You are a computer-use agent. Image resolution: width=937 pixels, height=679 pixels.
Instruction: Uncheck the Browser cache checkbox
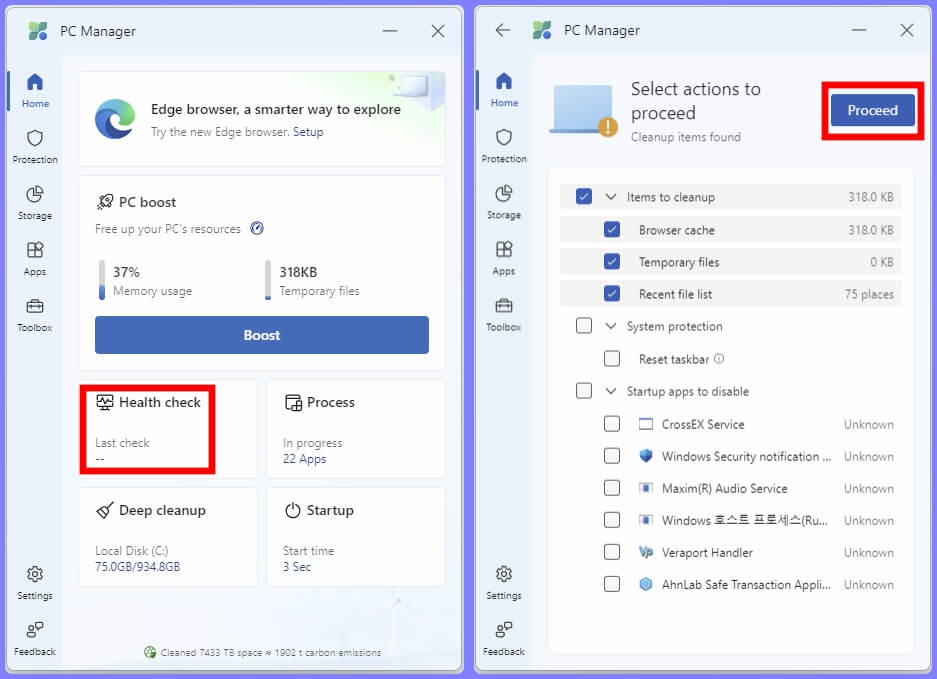pyautogui.click(x=612, y=230)
